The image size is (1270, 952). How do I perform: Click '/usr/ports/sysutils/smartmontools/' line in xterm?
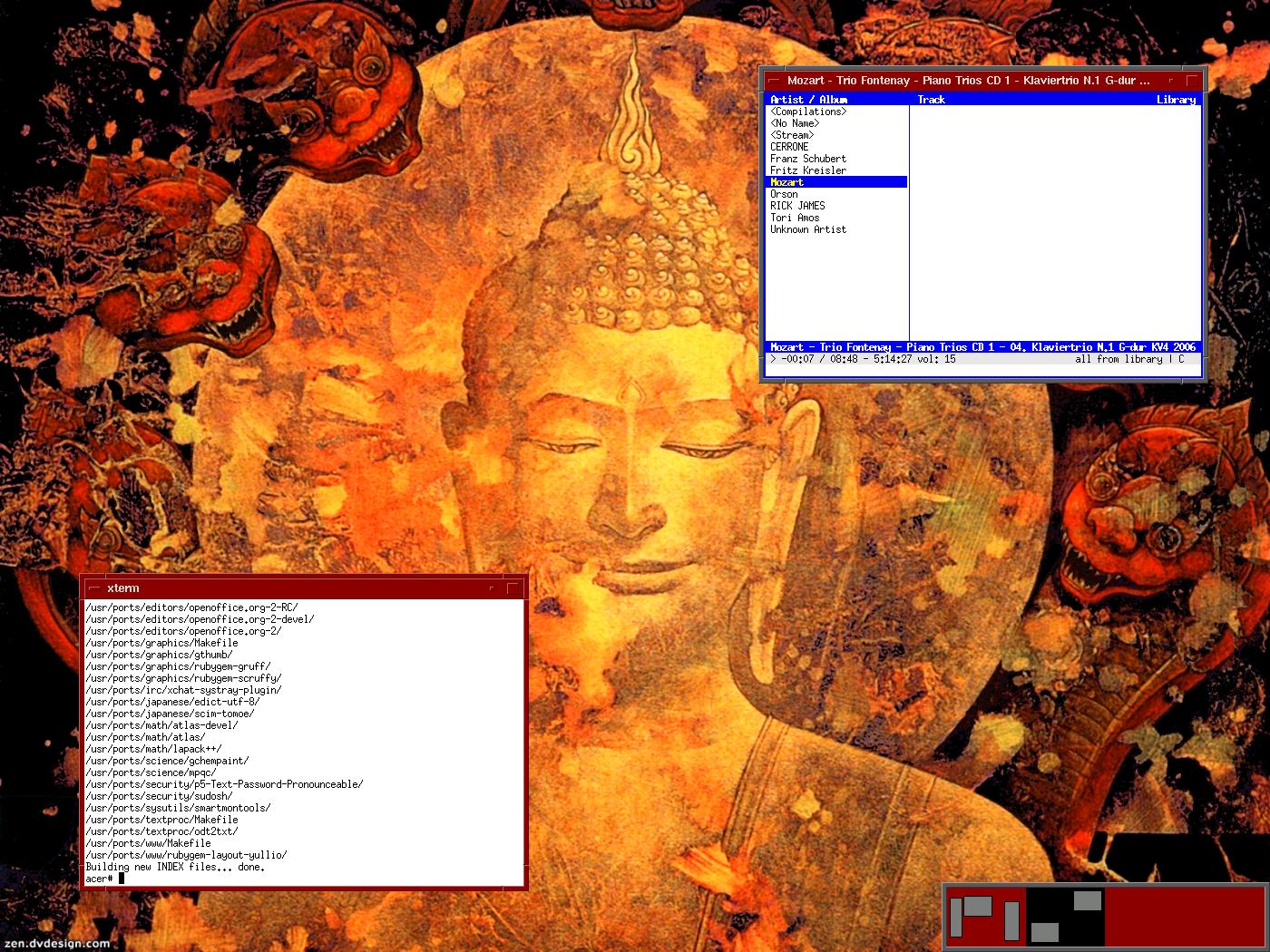[178, 808]
